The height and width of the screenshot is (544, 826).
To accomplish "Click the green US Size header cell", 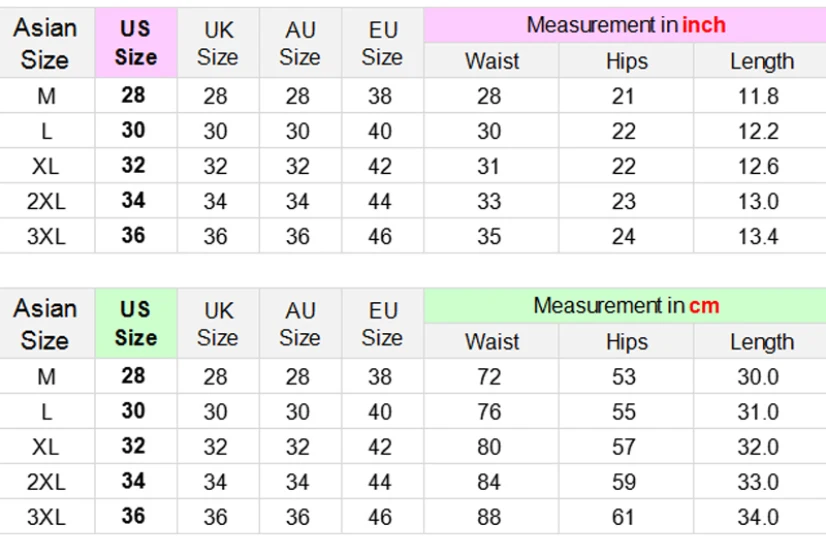I will click(x=135, y=324).
